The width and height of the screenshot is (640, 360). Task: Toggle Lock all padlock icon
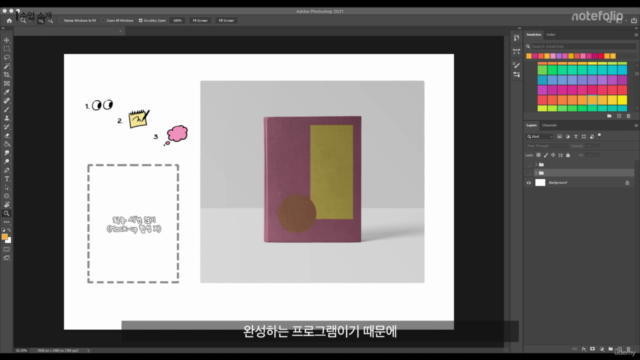click(568, 155)
